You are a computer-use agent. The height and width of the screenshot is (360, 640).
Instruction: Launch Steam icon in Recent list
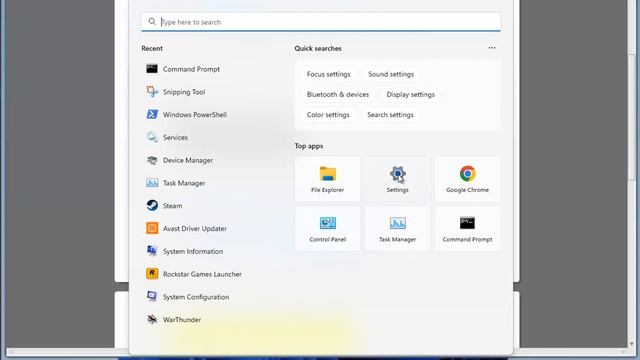(152, 205)
